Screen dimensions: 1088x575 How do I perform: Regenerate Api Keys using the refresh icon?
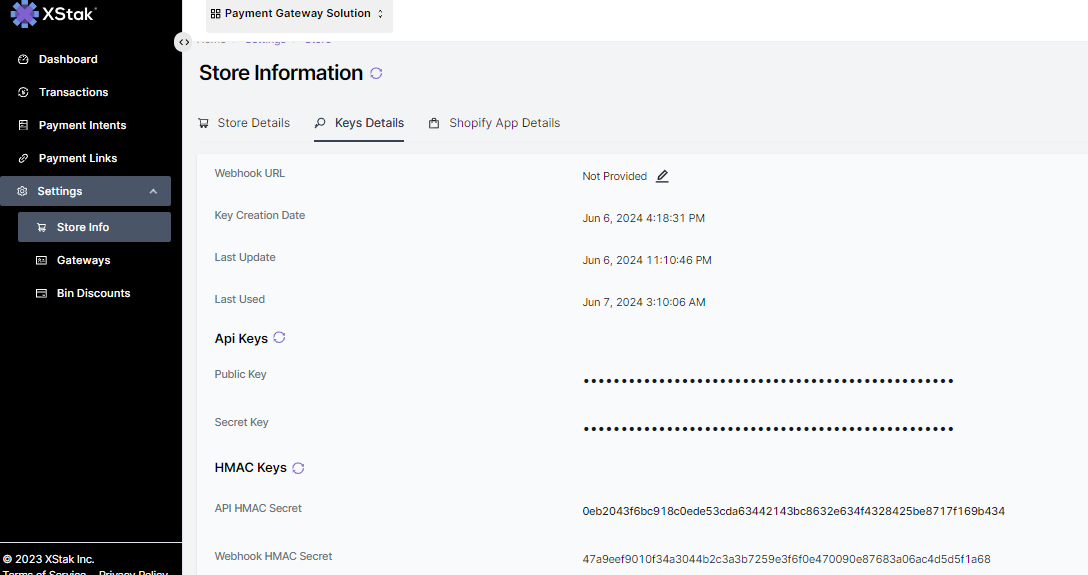click(279, 338)
